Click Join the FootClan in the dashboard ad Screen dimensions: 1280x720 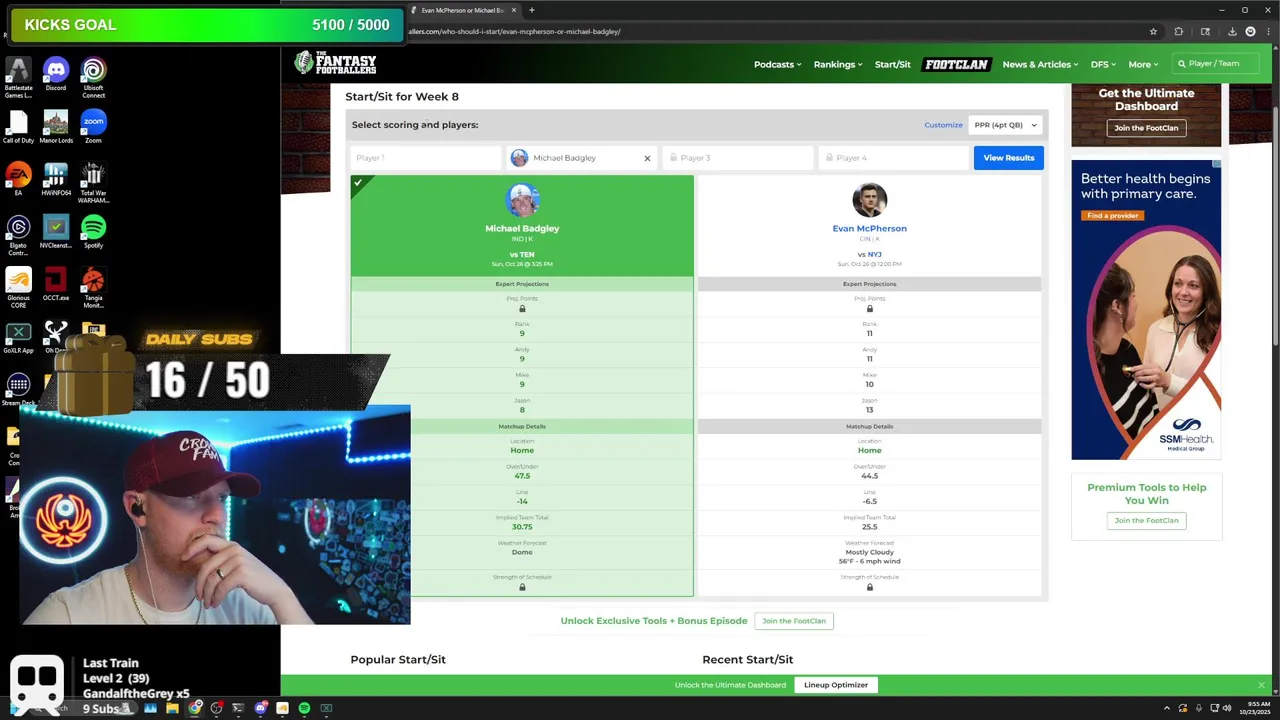1146,128
